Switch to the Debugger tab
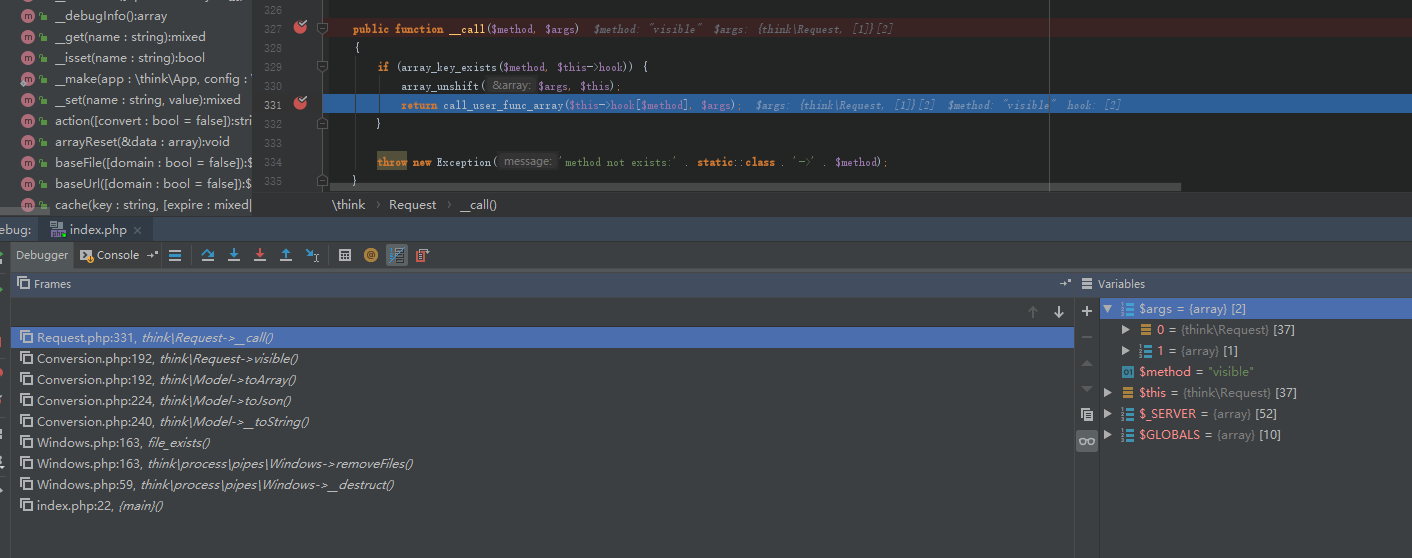The width and height of the screenshot is (1412, 558). coord(42,255)
